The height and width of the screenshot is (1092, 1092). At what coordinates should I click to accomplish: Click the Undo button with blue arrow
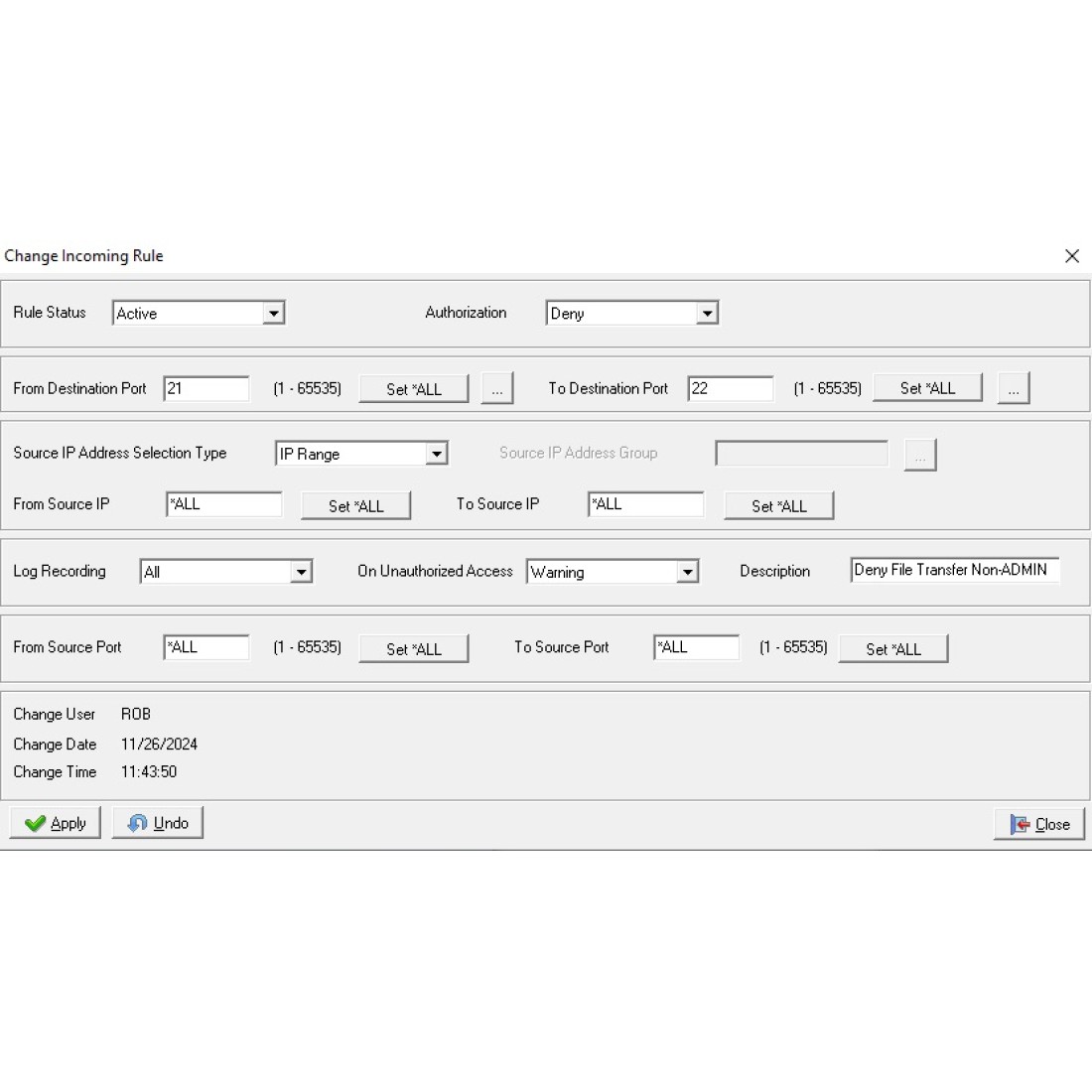click(x=158, y=823)
